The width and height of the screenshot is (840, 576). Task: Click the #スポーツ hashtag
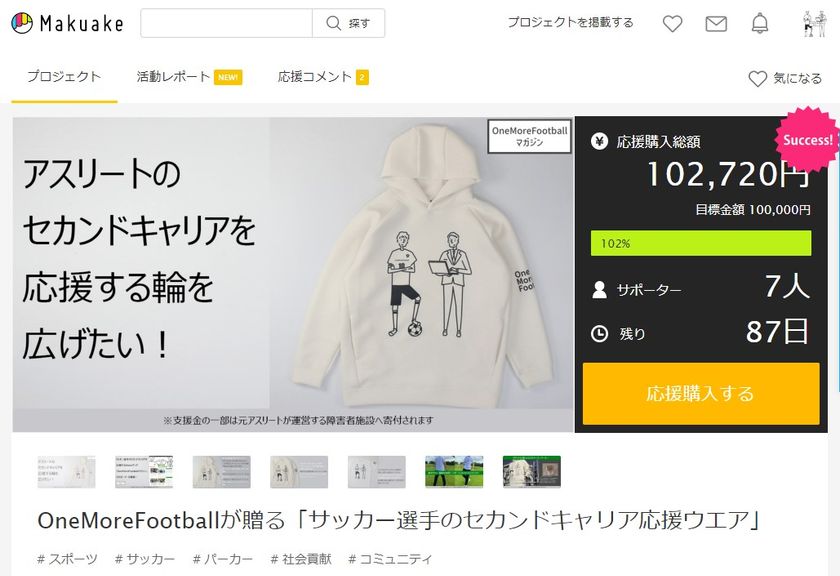tap(68, 559)
